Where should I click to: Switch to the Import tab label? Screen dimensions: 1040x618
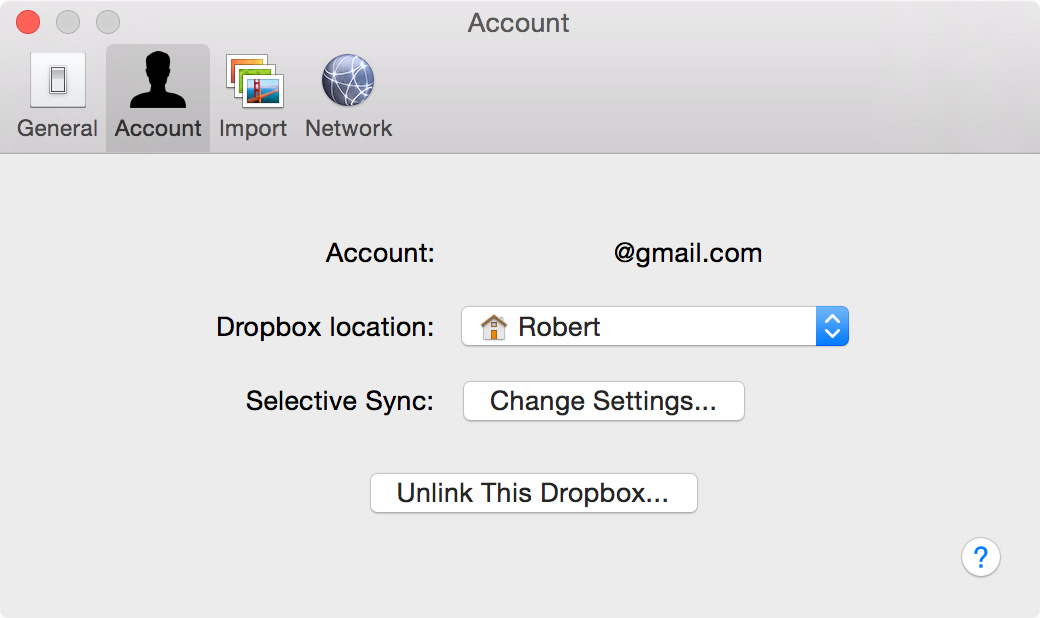pos(253,129)
